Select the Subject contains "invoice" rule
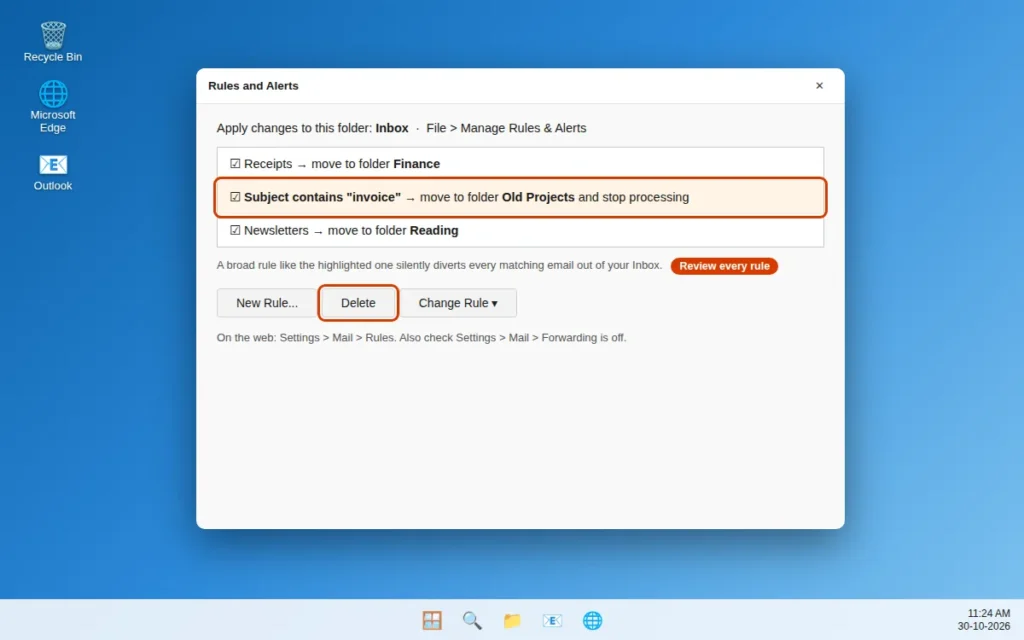This screenshot has width=1024, height=640. tap(520, 197)
